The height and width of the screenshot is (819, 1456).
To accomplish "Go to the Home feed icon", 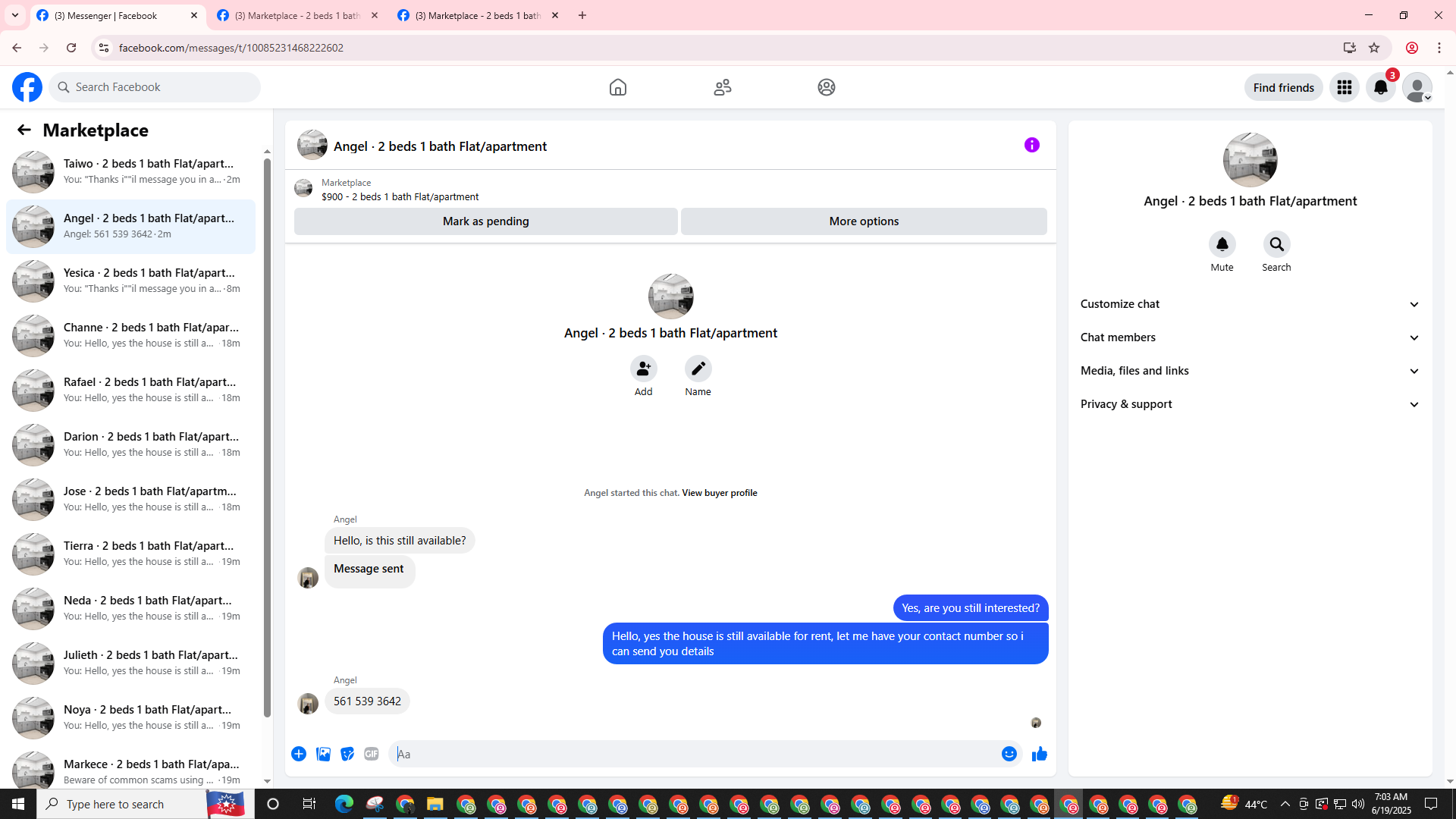I will (618, 87).
